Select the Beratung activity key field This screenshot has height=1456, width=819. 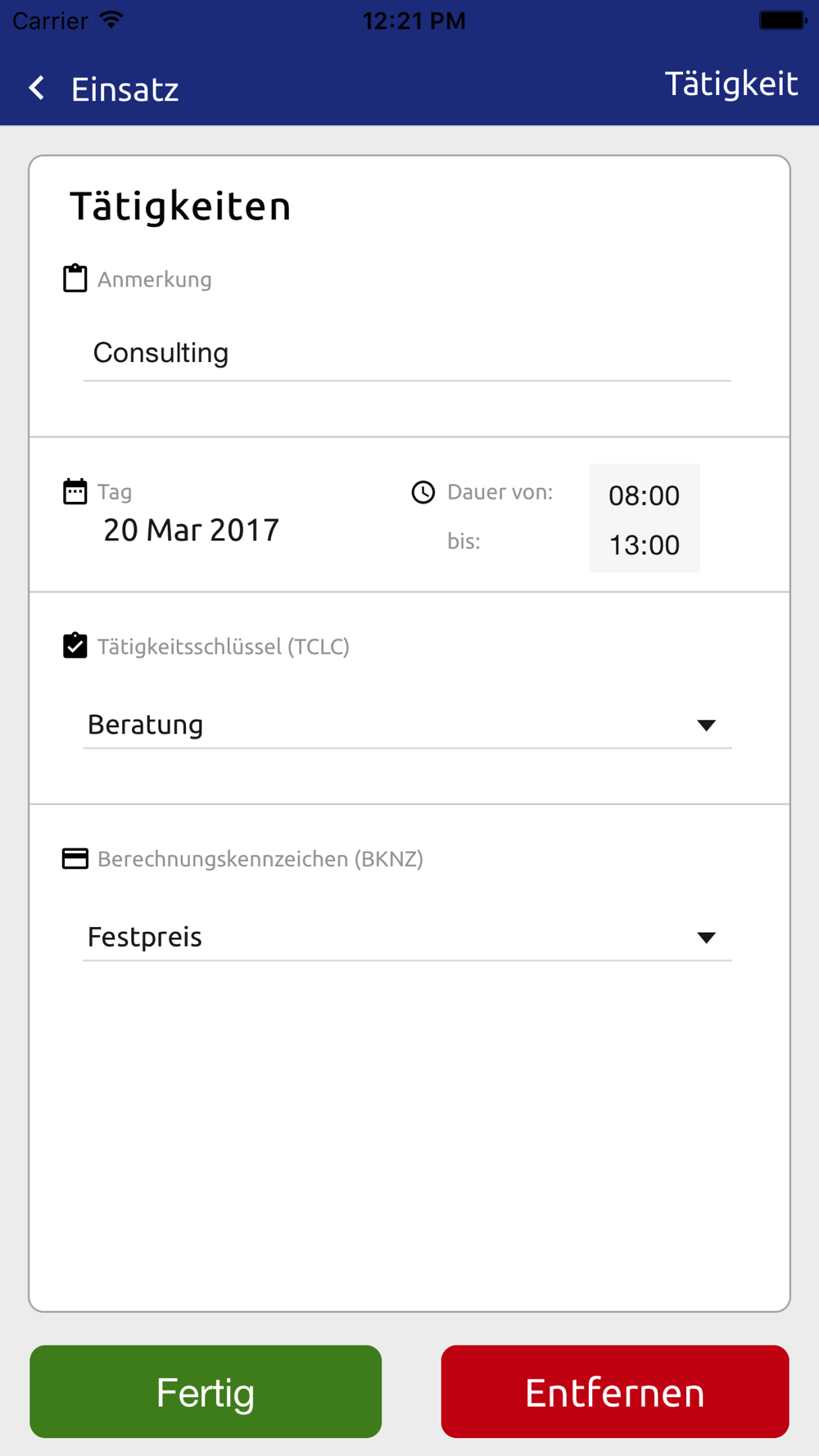coord(407,725)
